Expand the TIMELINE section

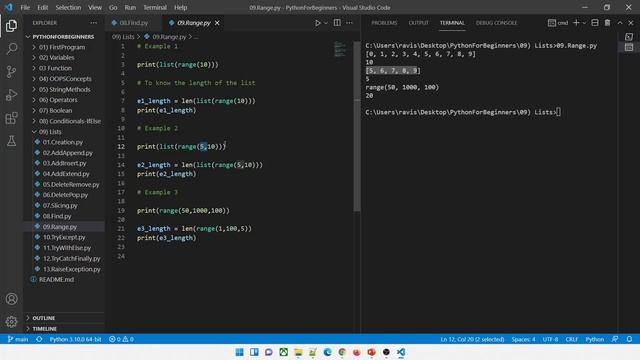[44, 329]
